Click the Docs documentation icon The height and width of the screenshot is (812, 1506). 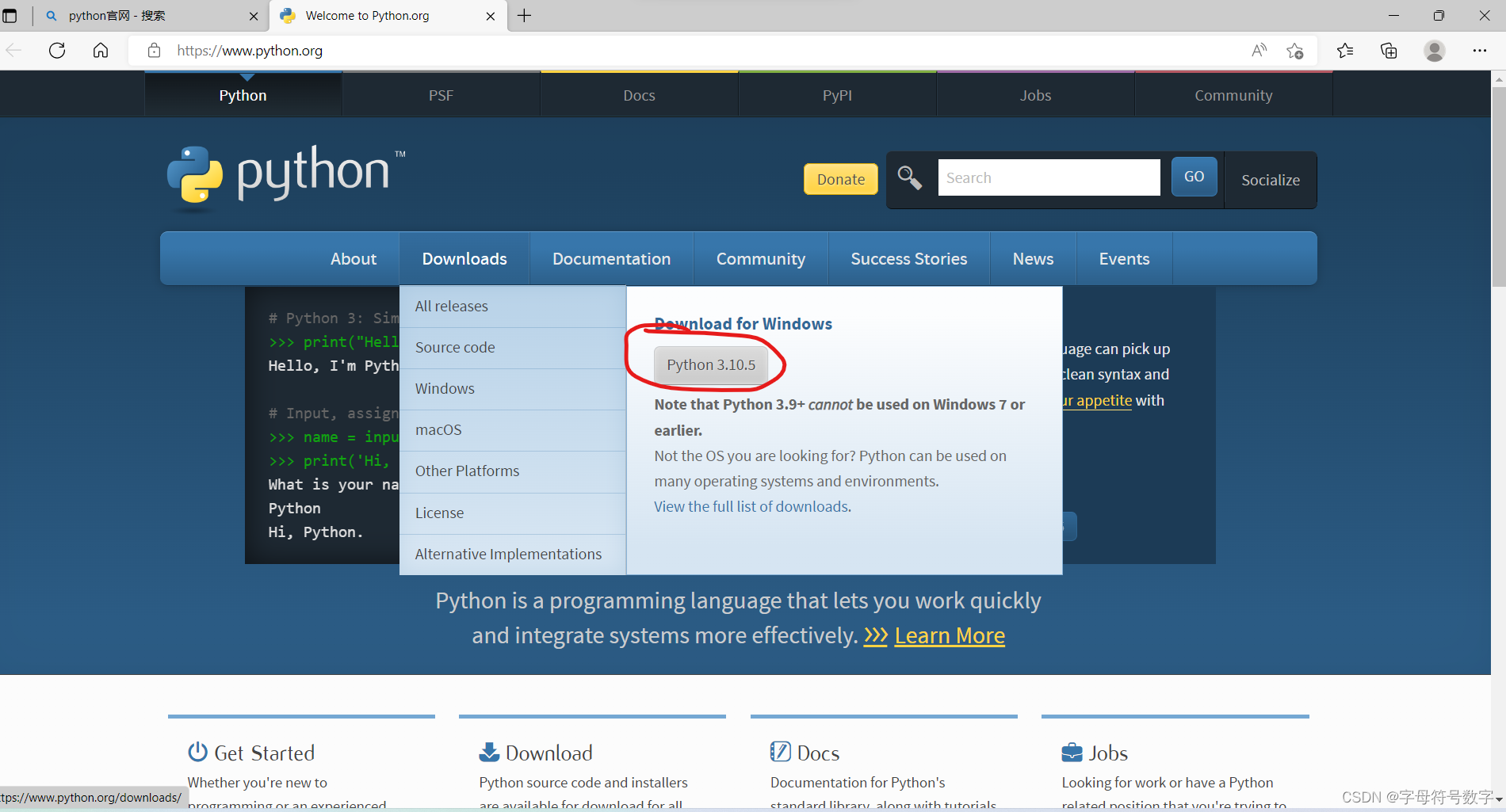pyautogui.click(x=780, y=751)
